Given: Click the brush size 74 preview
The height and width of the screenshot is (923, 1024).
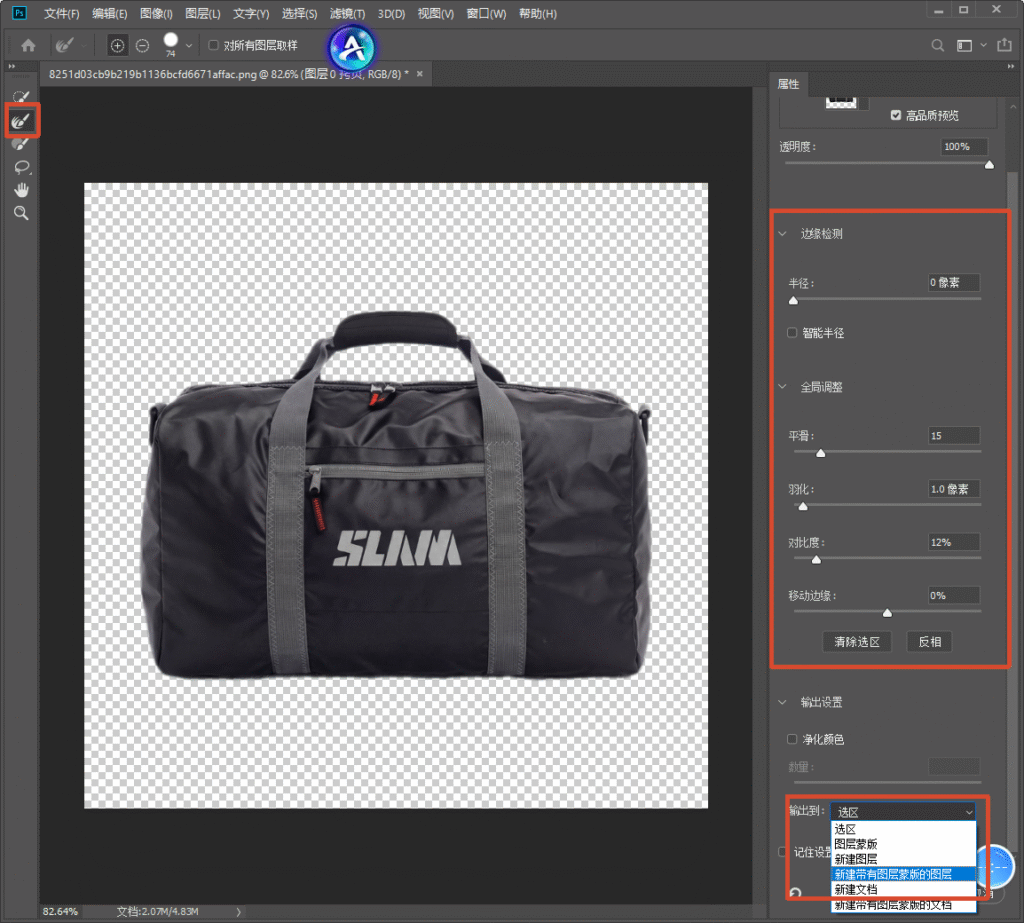Looking at the screenshot, I should [170, 44].
